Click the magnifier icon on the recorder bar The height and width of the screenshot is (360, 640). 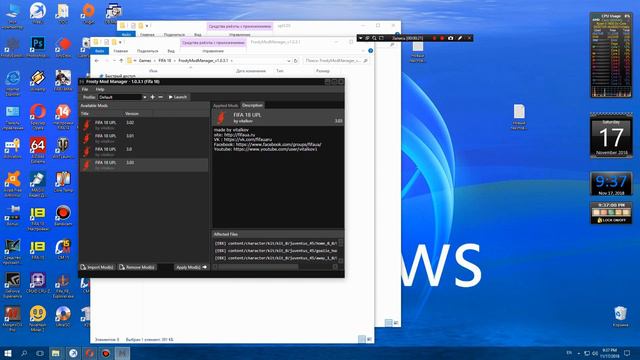tap(374, 38)
